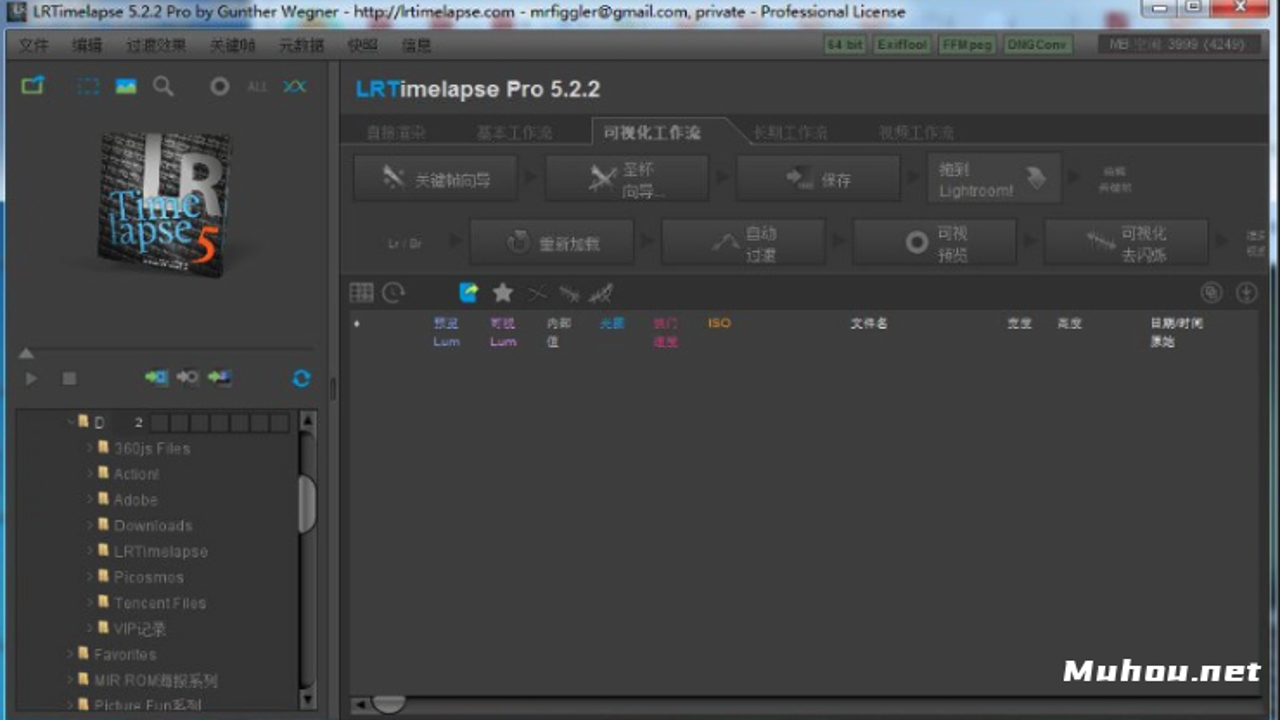1280x720 pixels.
Task: Click the 保存 save button
Action: point(818,179)
